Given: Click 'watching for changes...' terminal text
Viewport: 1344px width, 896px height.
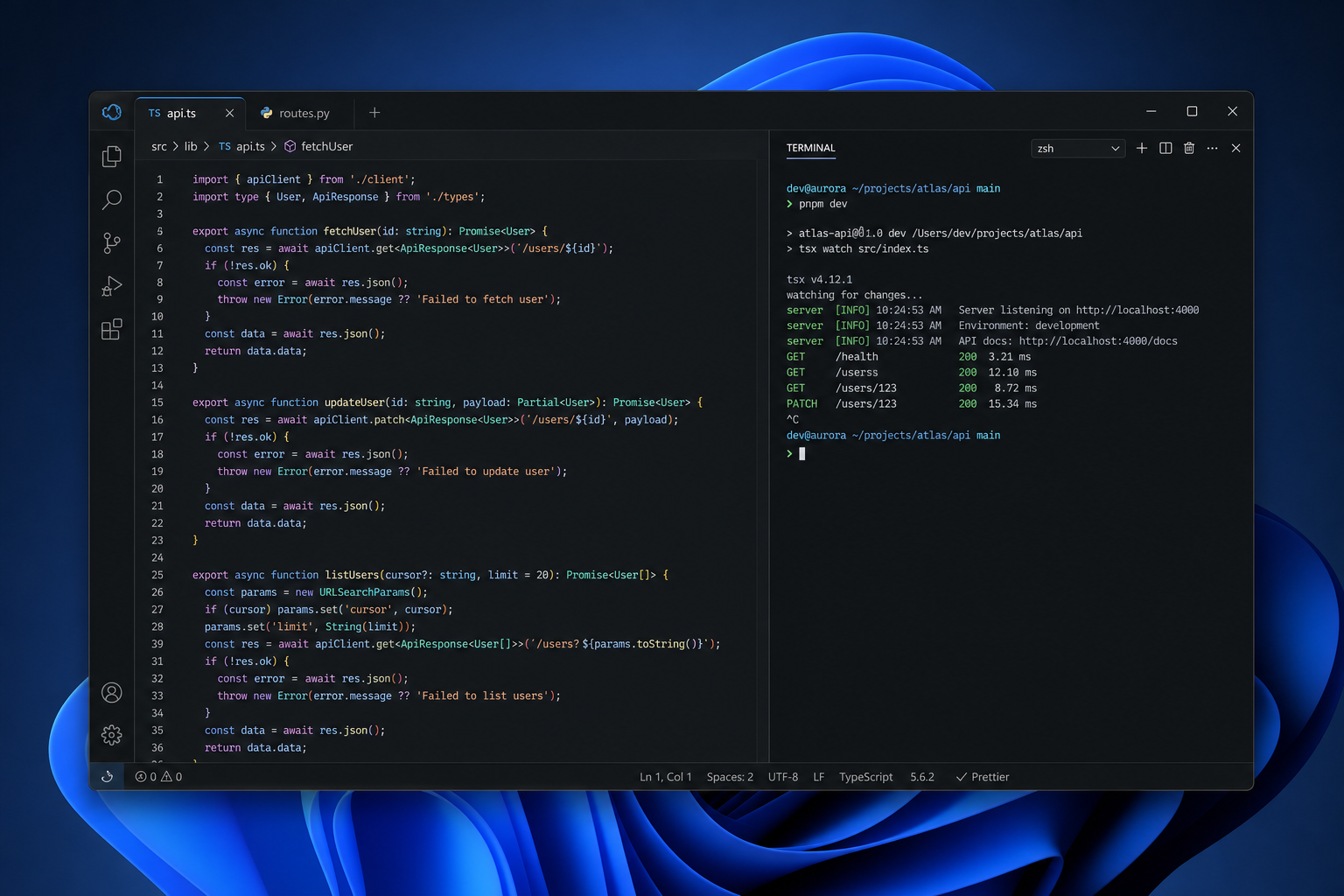Looking at the screenshot, I should pos(854,295).
